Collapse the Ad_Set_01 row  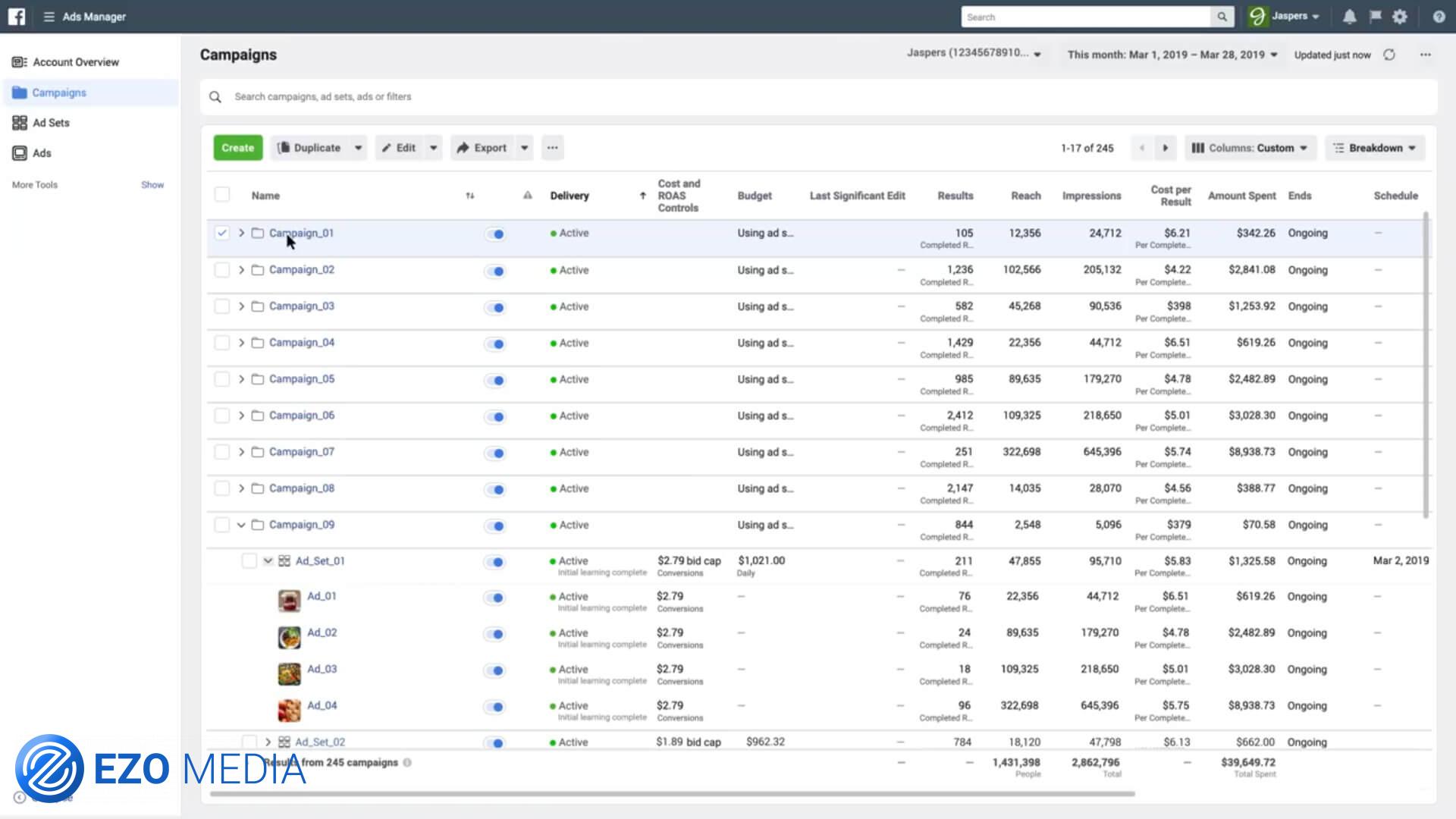pyautogui.click(x=268, y=561)
